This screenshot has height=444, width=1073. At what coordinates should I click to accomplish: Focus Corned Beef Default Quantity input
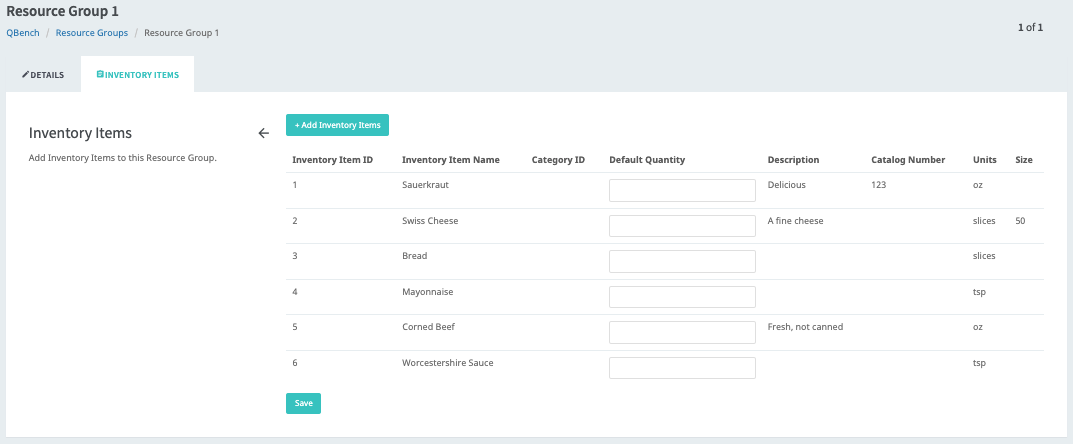coord(682,332)
